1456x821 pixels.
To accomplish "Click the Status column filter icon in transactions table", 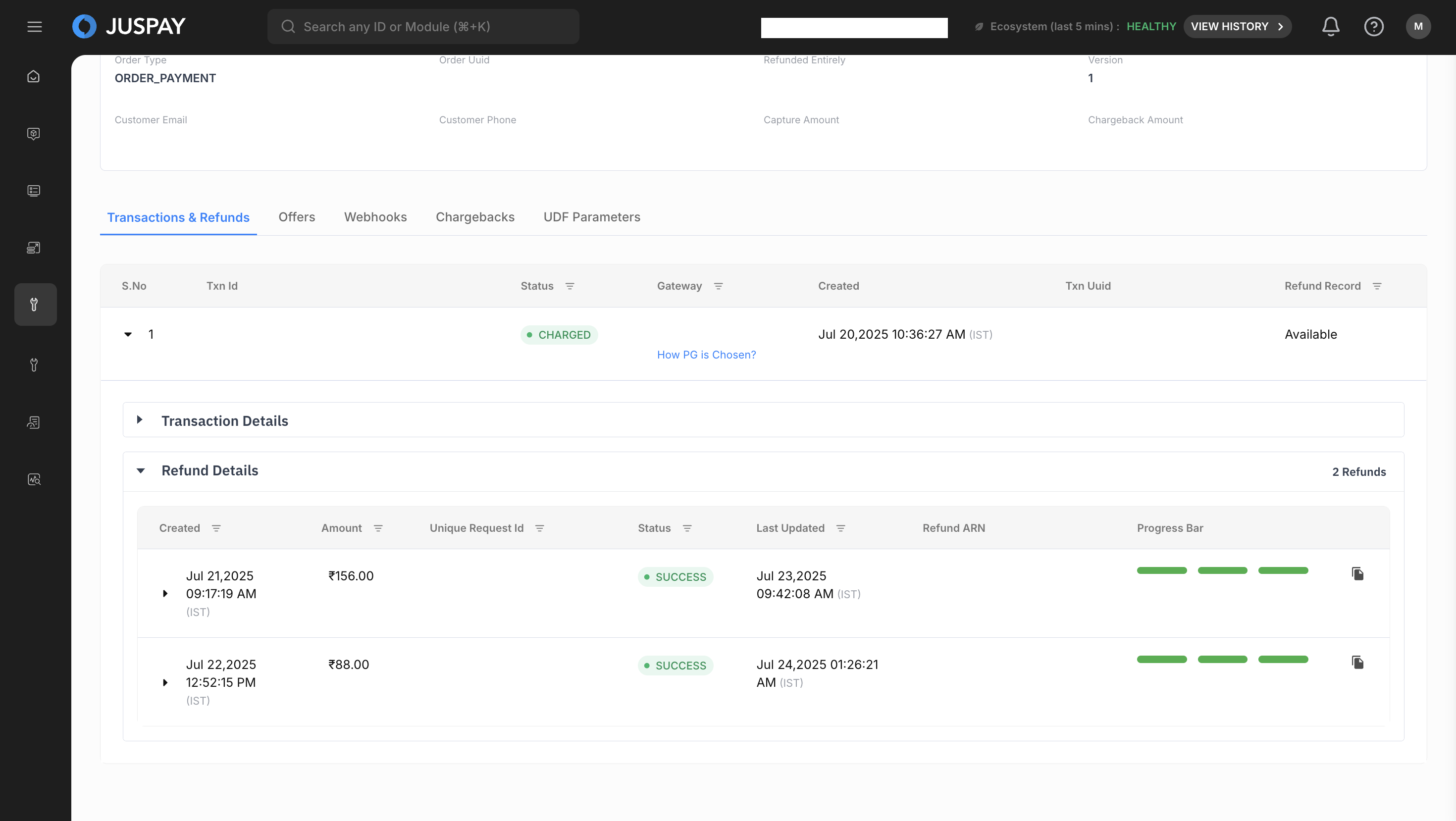I will coord(570,287).
